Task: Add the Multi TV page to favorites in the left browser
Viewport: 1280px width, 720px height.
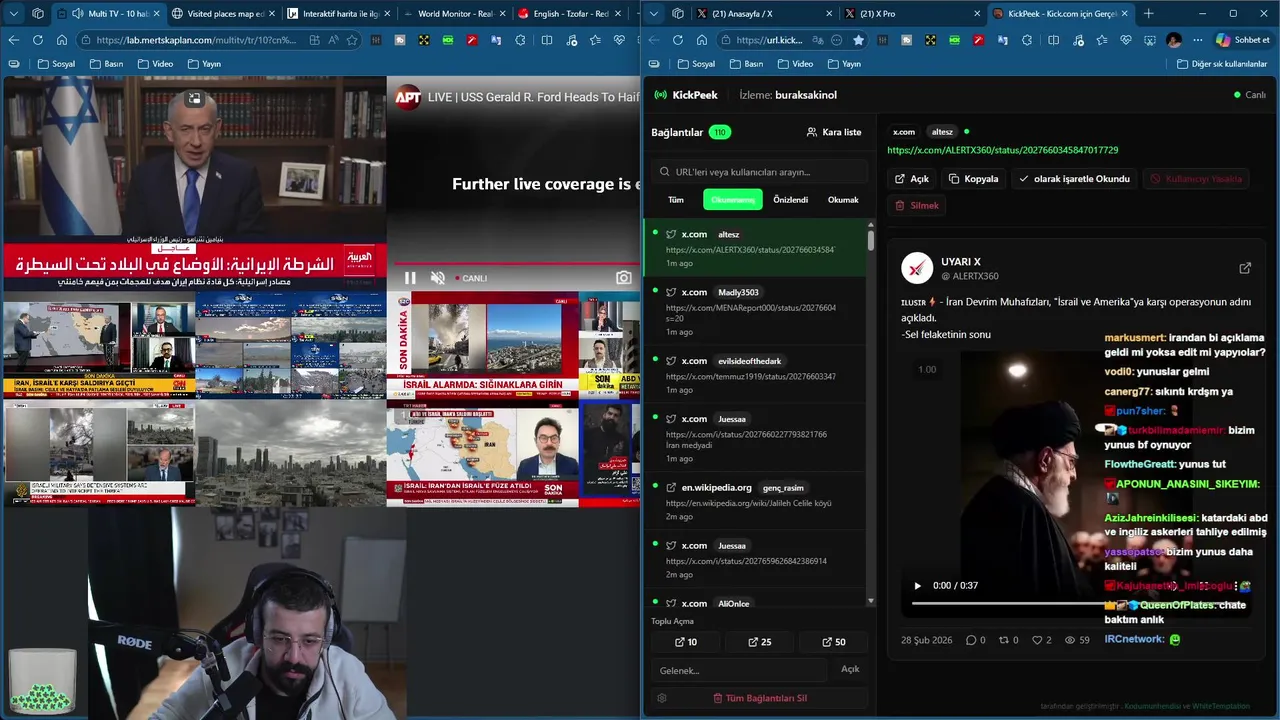Action: [x=352, y=40]
